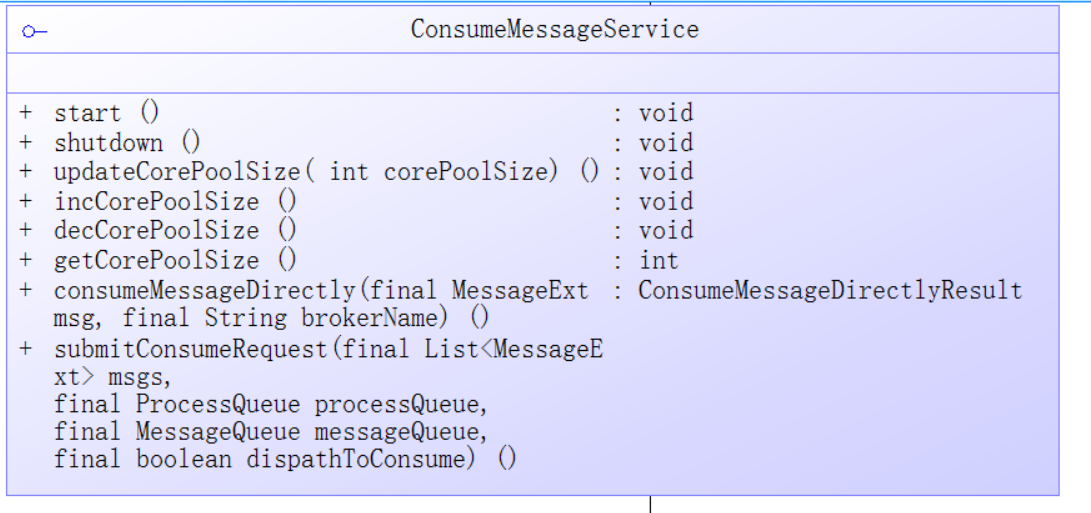The width and height of the screenshot is (1091, 513).
Task: Click the getCorePoolSize () method
Action: pyautogui.click(x=175, y=261)
